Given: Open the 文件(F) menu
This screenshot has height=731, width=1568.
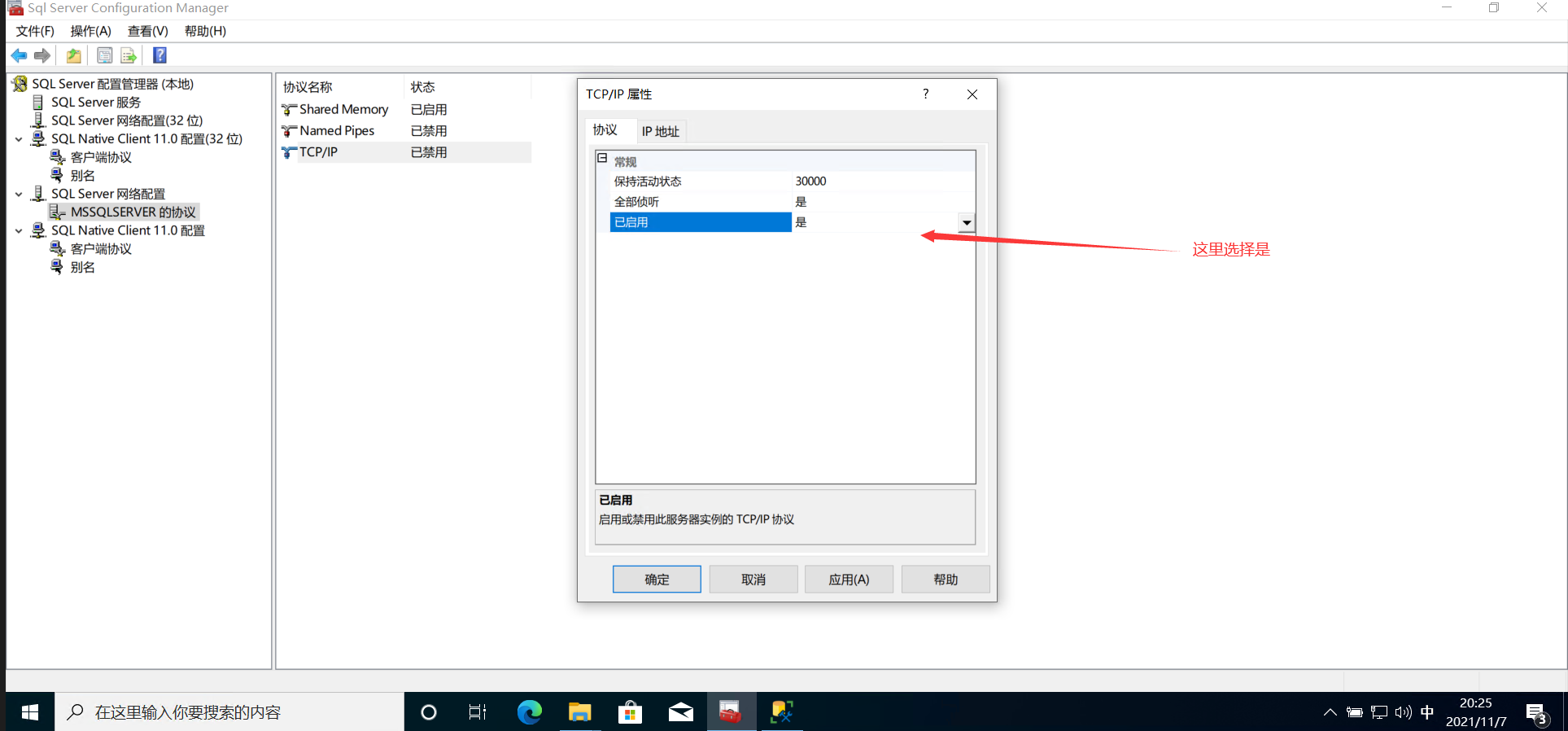Looking at the screenshot, I should point(35,31).
